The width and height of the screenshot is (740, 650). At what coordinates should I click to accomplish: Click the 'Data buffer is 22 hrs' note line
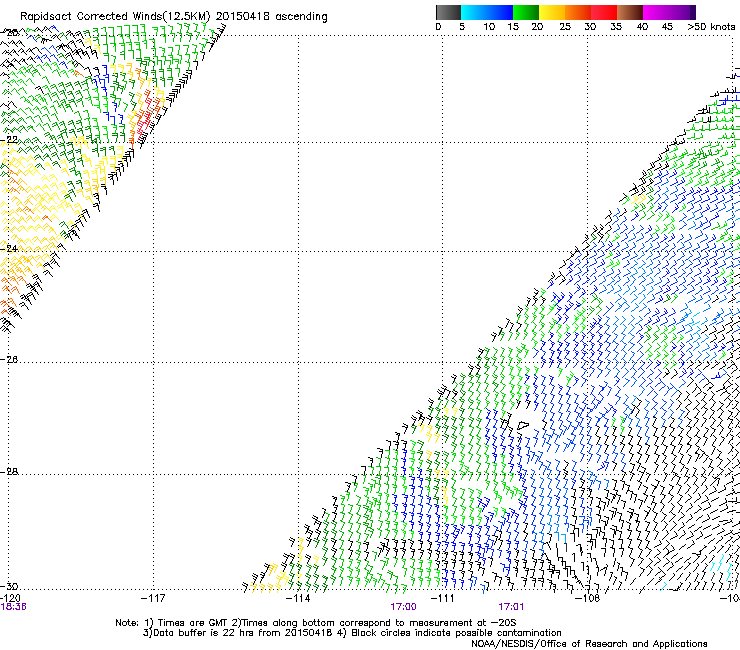(x=352, y=633)
